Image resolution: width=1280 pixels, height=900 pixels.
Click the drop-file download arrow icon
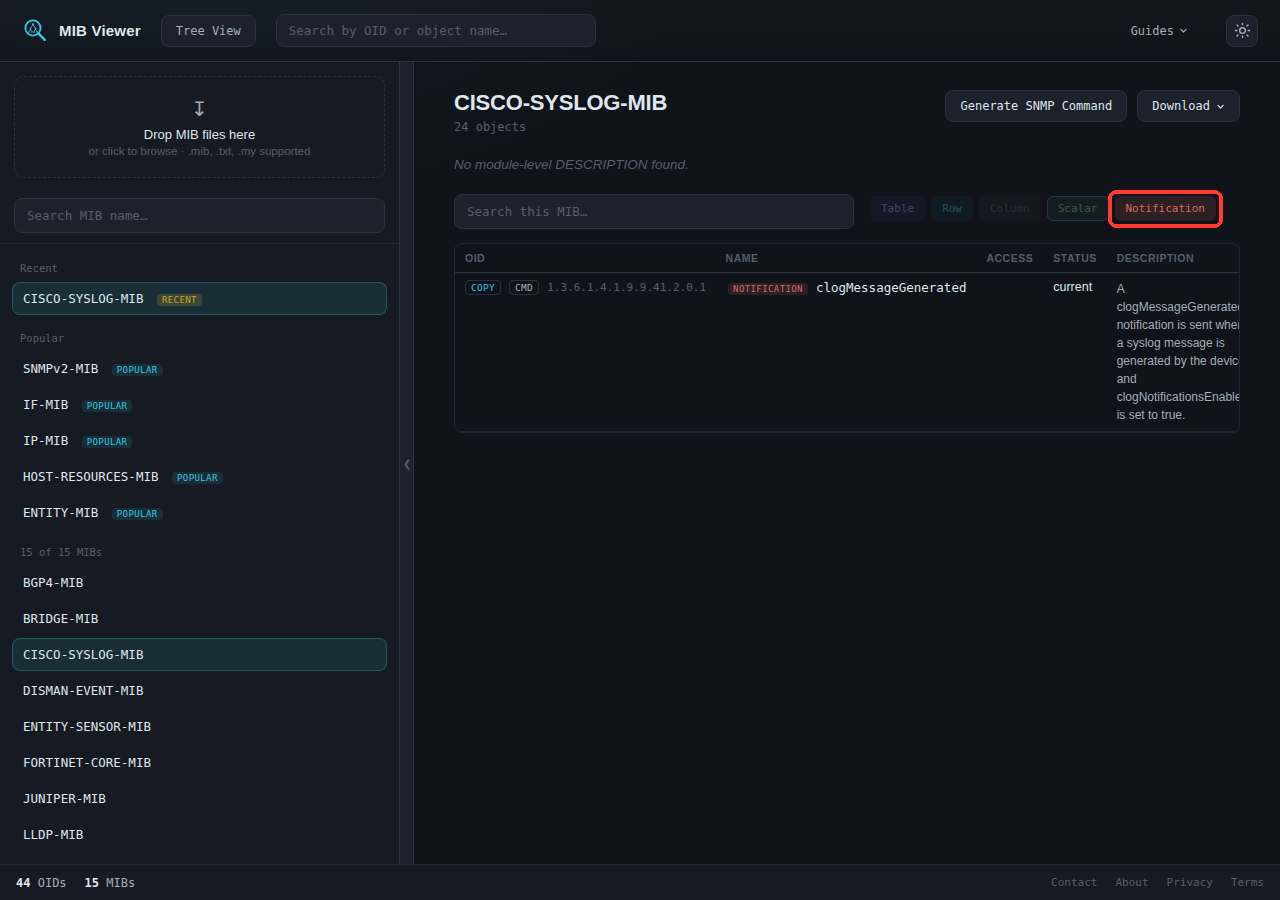199,108
